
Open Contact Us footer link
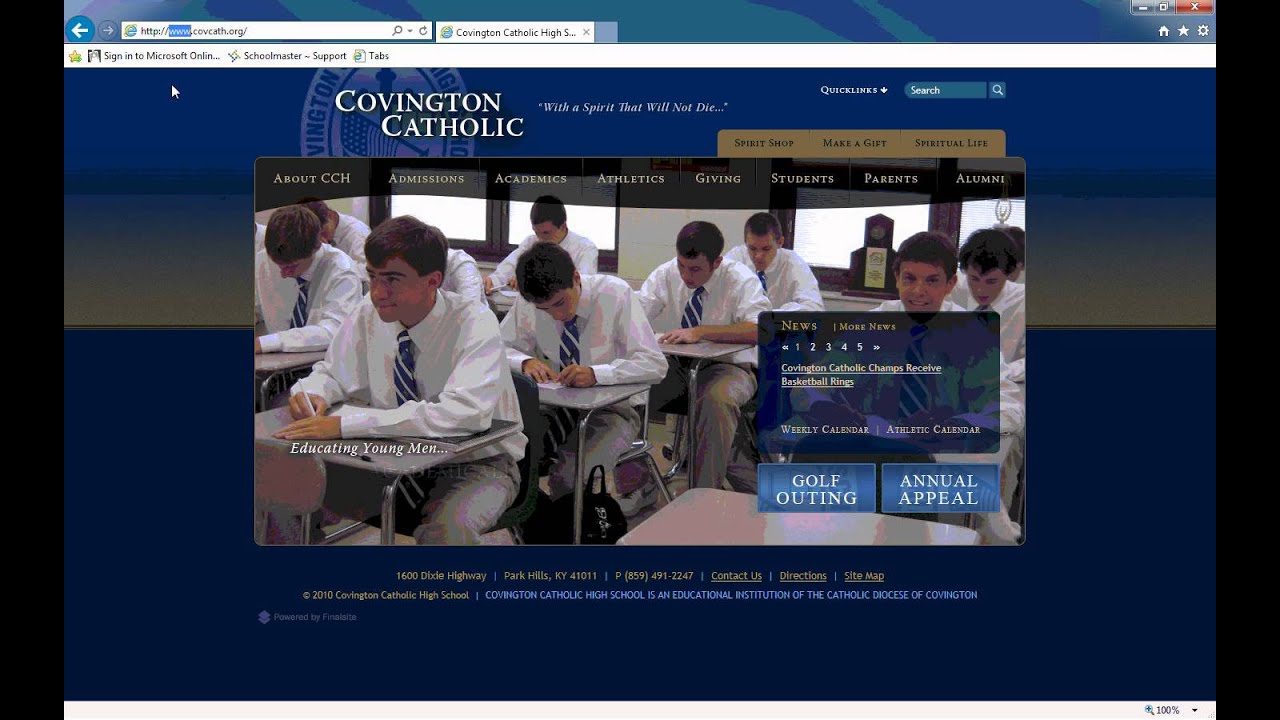(x=736, y=576)
